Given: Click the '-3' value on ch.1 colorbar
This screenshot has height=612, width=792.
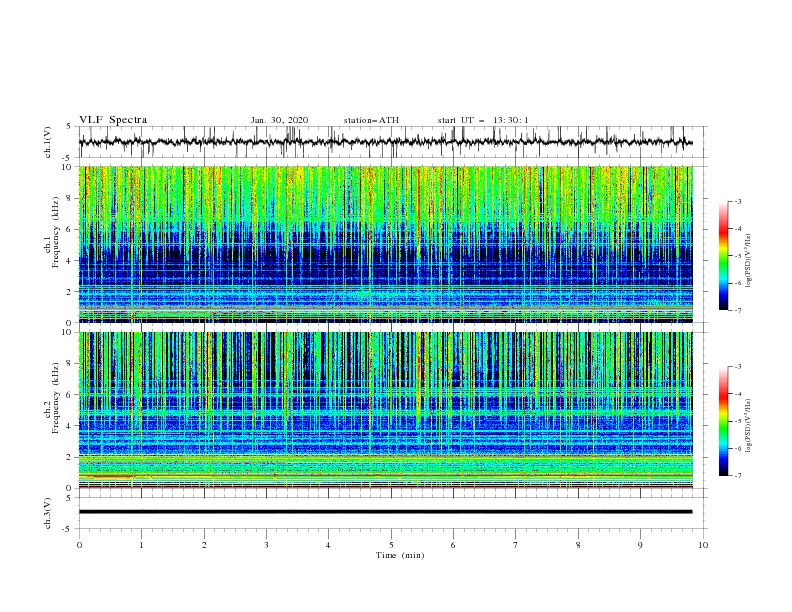Looking at the screenshot, I should click(x=737, y=201).
